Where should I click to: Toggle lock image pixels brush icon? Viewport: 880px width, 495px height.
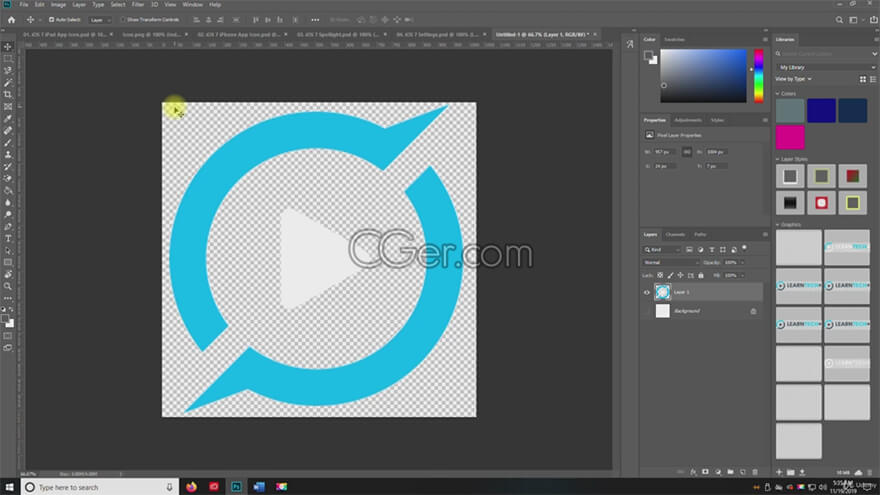coord(670,276)
